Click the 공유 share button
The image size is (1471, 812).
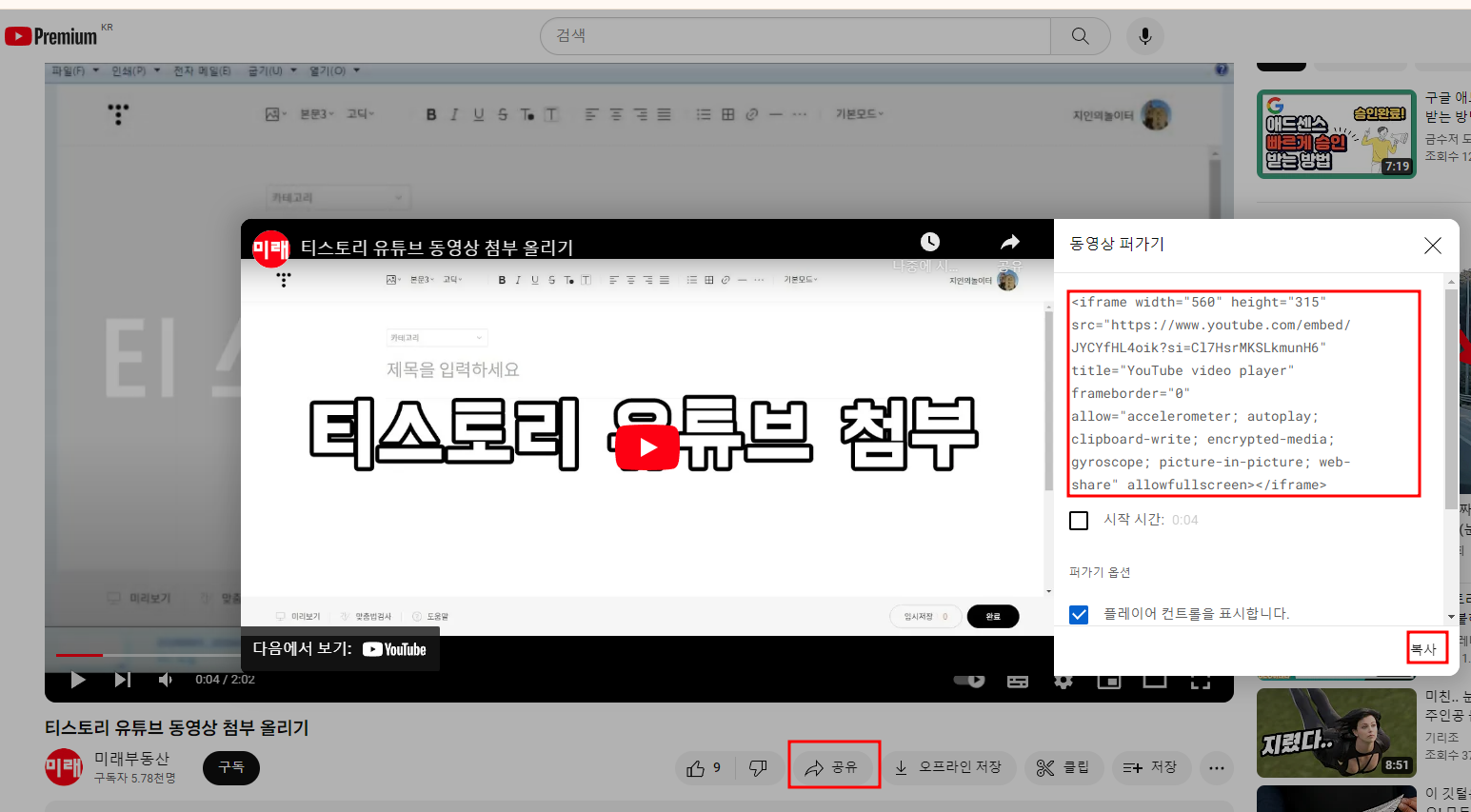[832, 767]
